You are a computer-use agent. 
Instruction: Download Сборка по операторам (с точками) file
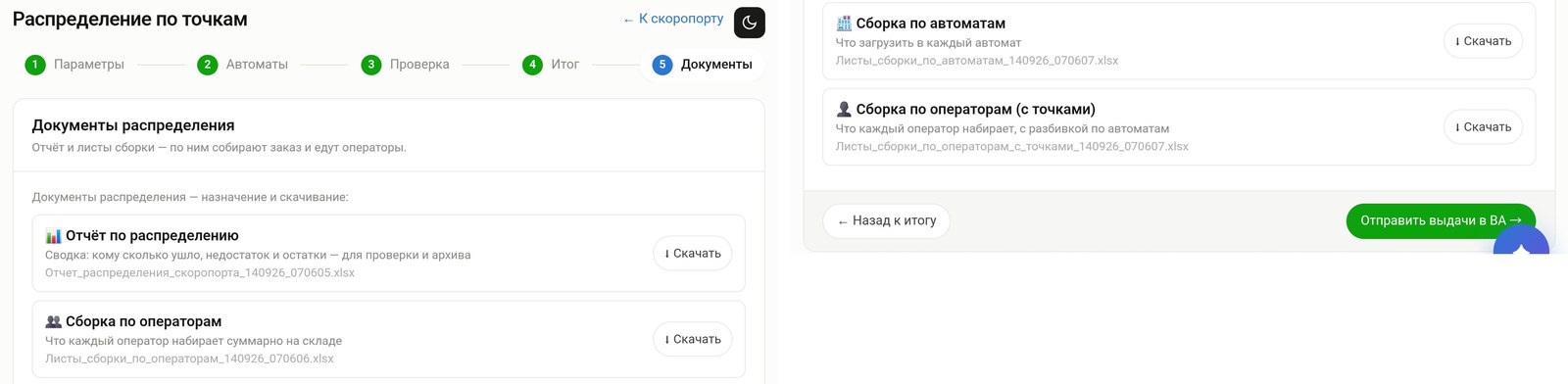point(1483,127)
